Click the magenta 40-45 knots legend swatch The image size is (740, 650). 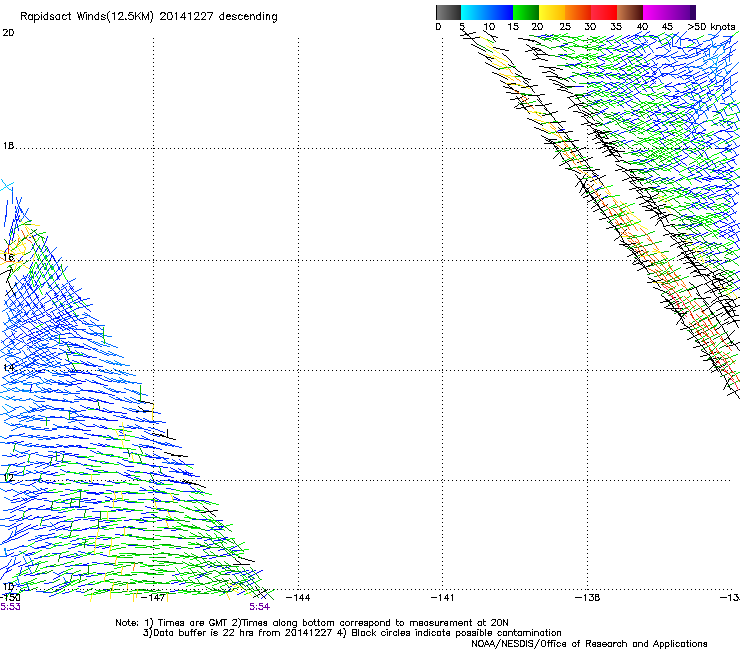pos(656,12)
